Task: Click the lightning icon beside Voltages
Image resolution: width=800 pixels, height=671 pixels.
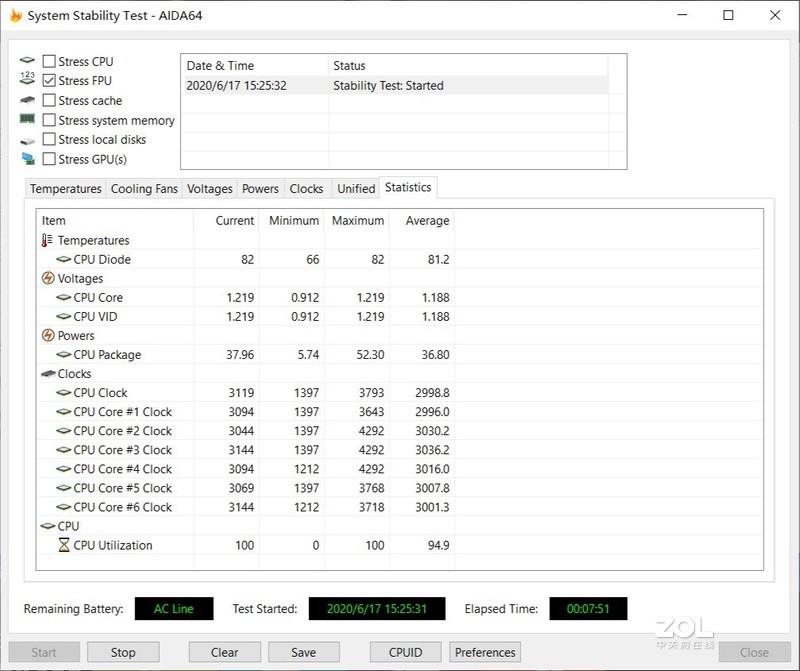Action: pos(47,278)
